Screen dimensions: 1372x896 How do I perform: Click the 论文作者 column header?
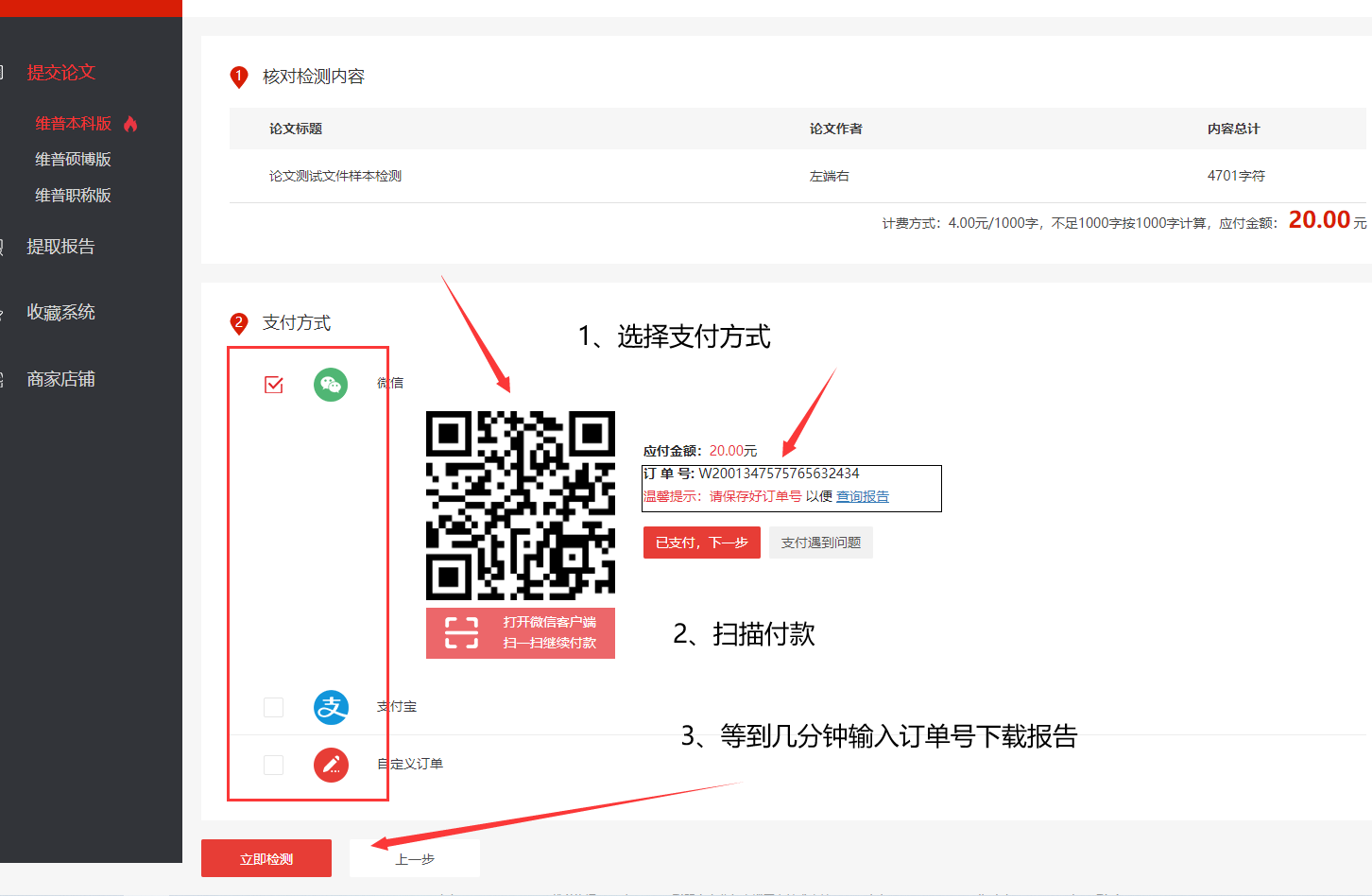(836, 129)
